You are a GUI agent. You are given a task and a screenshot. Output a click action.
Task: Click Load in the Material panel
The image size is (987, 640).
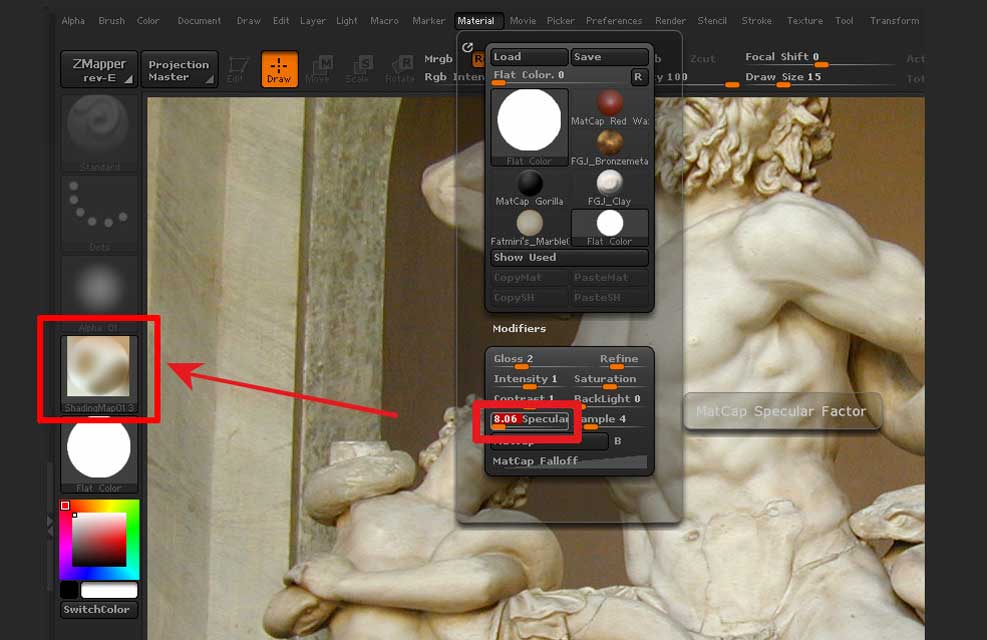528,57
